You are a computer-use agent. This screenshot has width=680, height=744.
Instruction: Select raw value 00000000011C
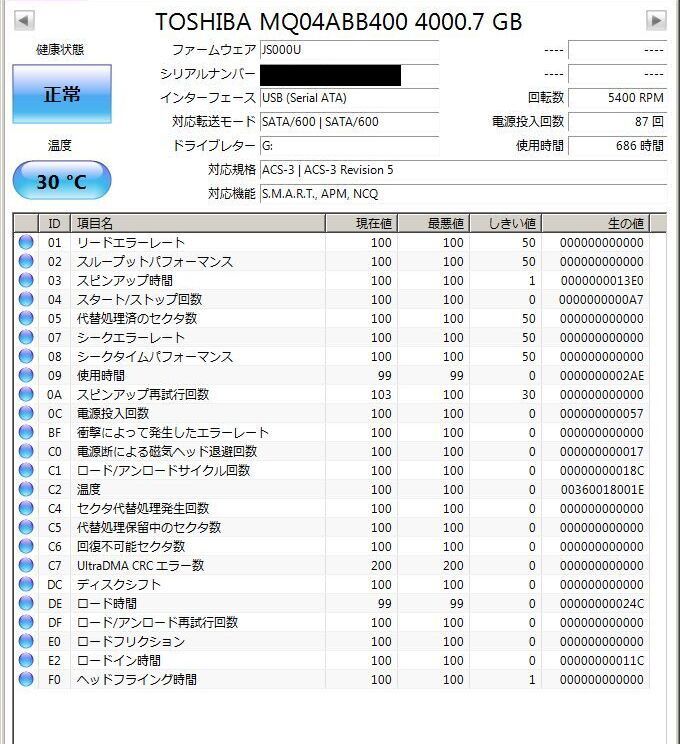[x=602, y=660]
